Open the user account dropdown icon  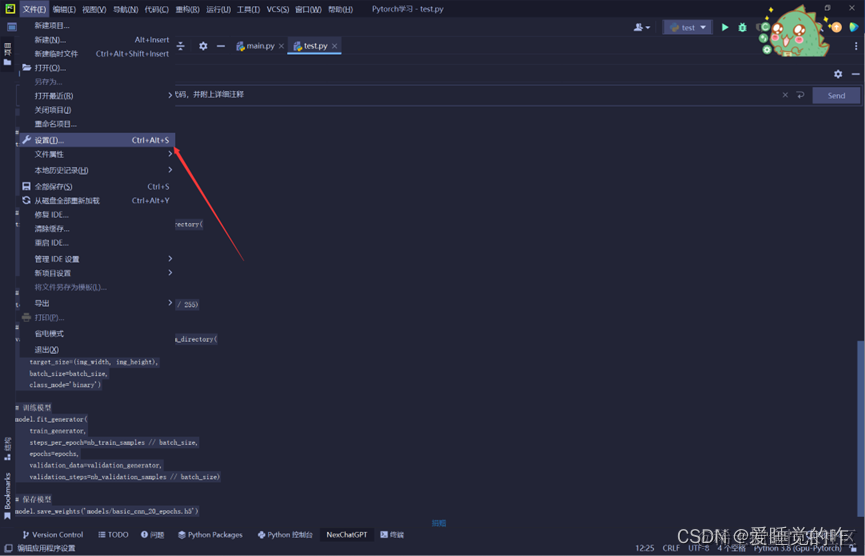coord(642,27)
